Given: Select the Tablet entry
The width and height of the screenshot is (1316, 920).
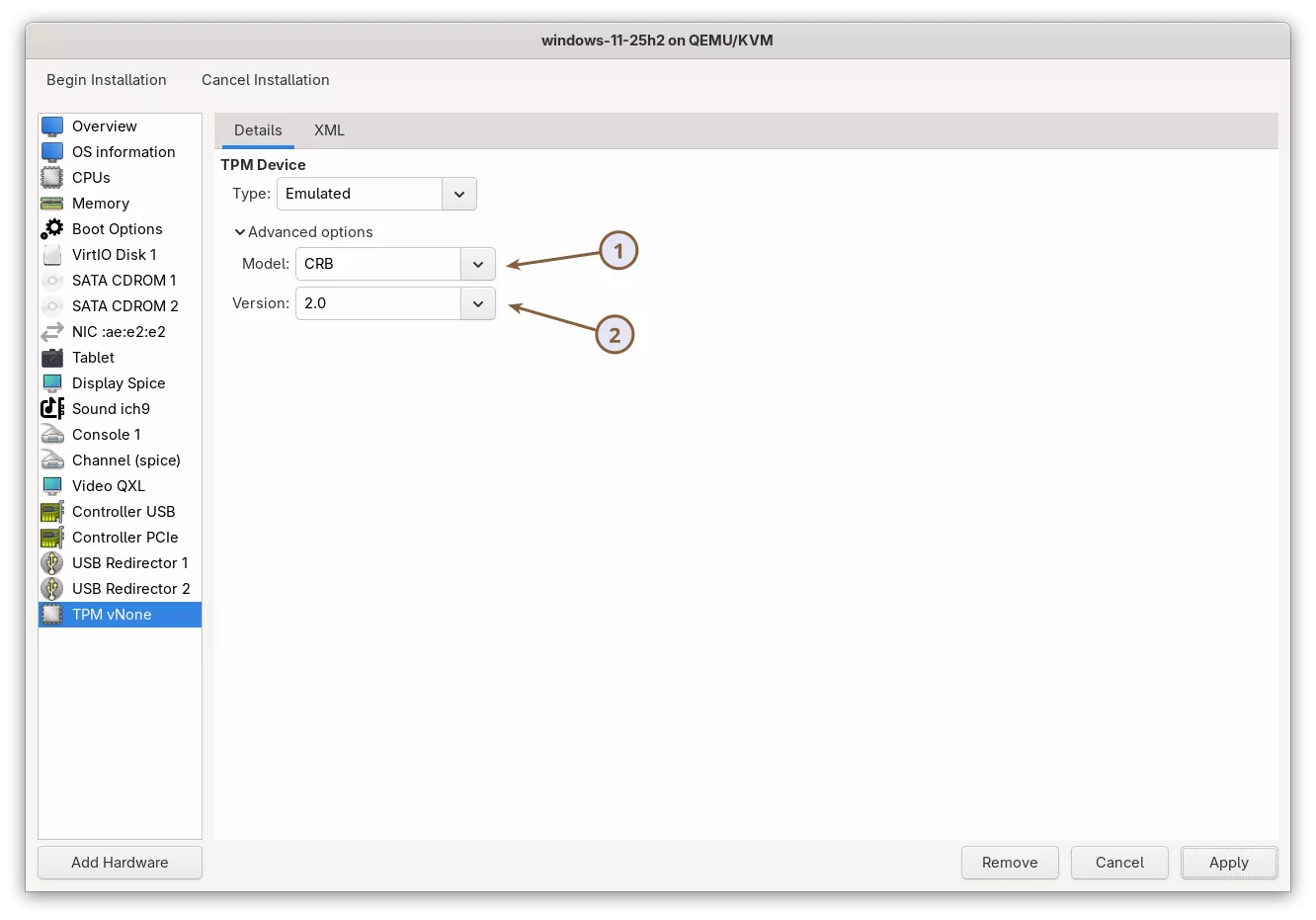Looking at the screenshot, I should coord(120,358).
